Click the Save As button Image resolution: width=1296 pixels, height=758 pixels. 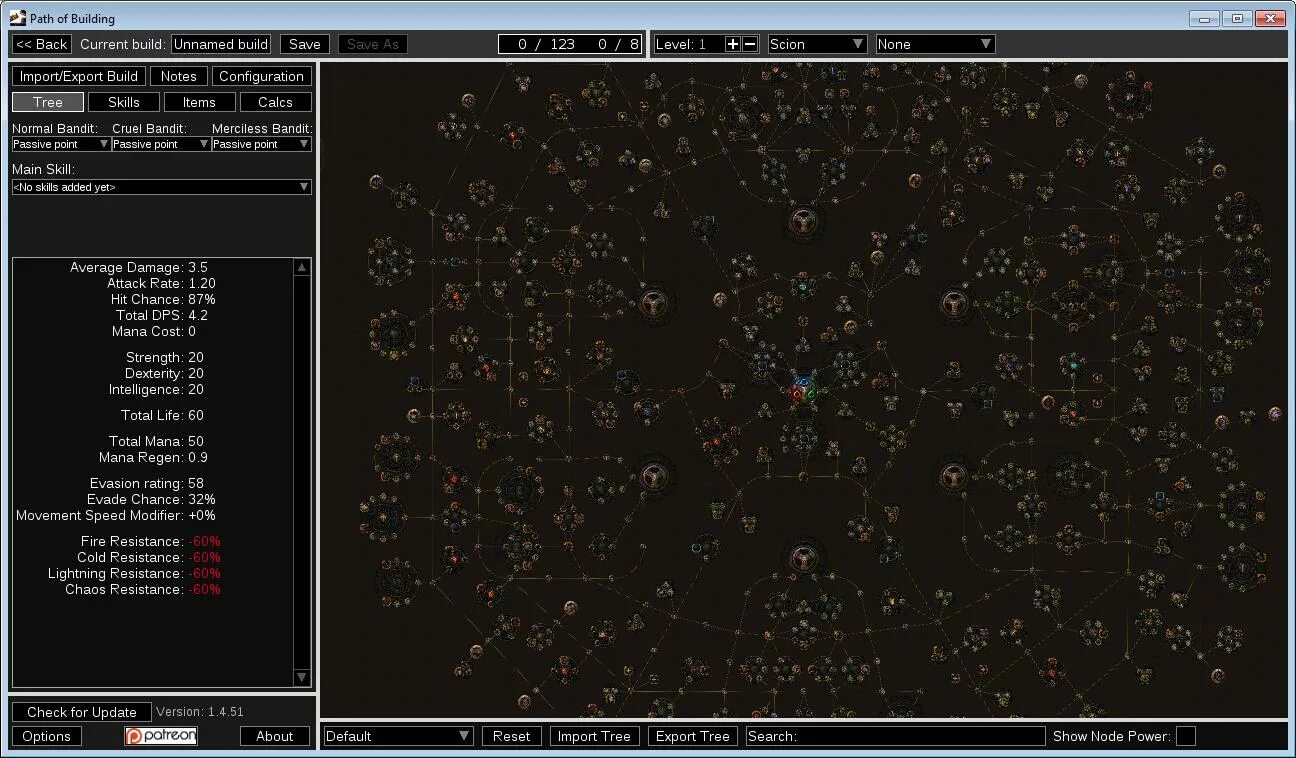pyautogui.click(x=372, y=44)
